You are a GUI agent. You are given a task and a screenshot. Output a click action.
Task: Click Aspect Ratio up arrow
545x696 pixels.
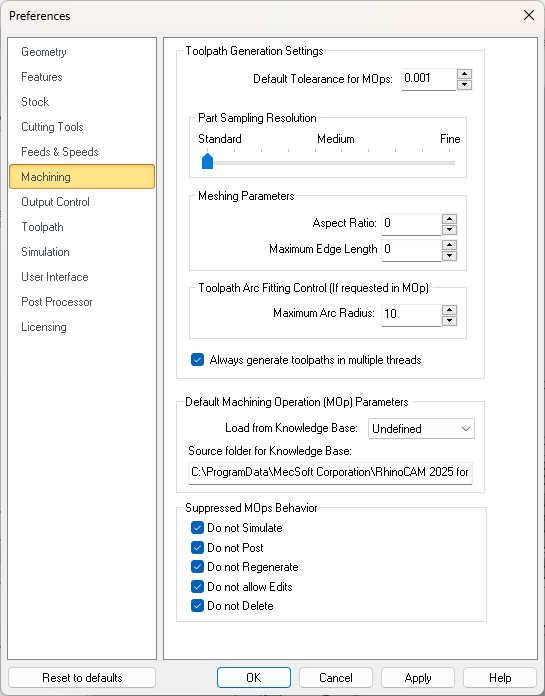[x=450, y=219]
